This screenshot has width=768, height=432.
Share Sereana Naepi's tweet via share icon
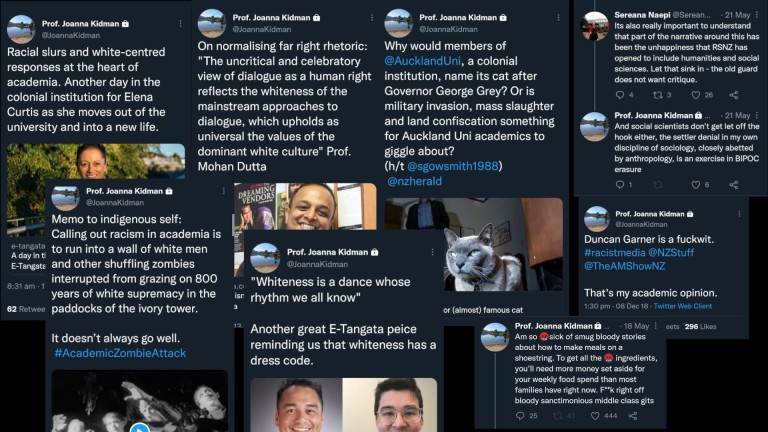[x=734, y=95]
